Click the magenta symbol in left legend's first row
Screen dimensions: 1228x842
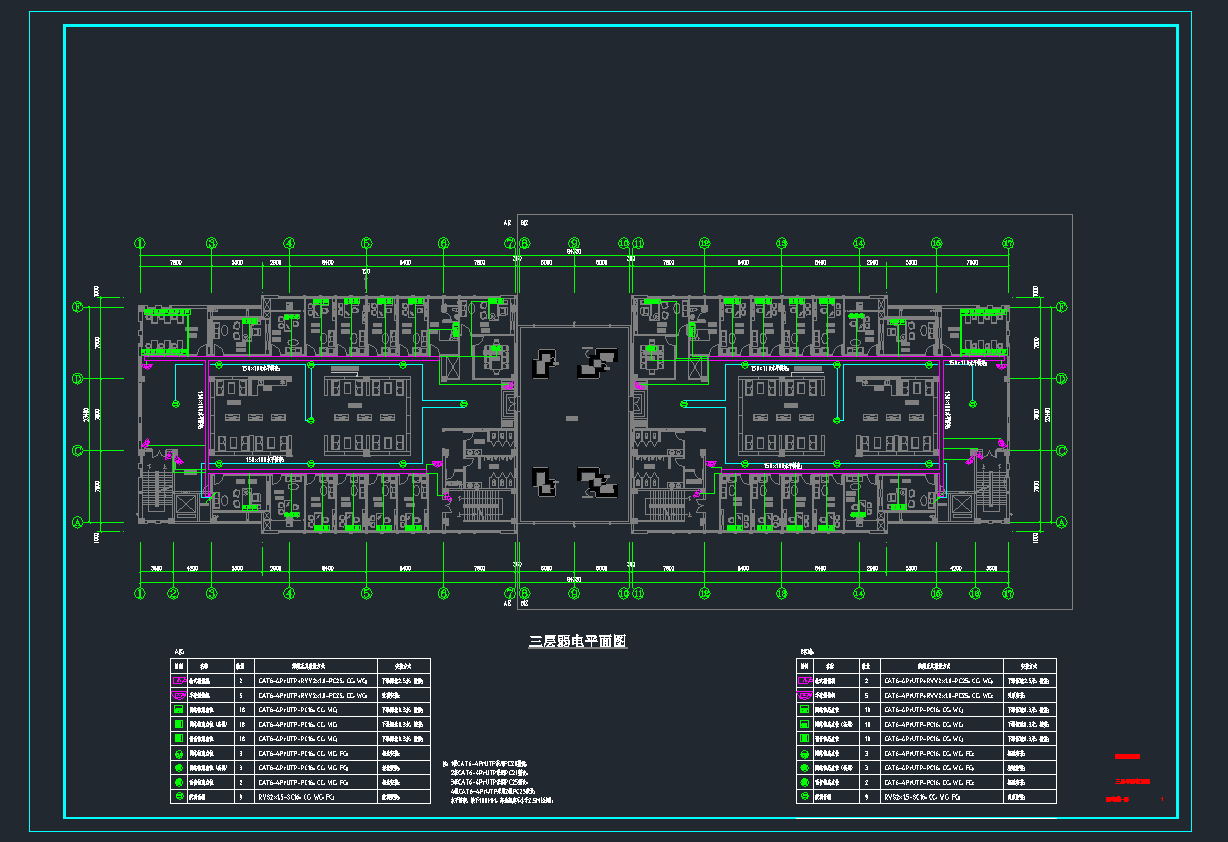tap(179, 679)
